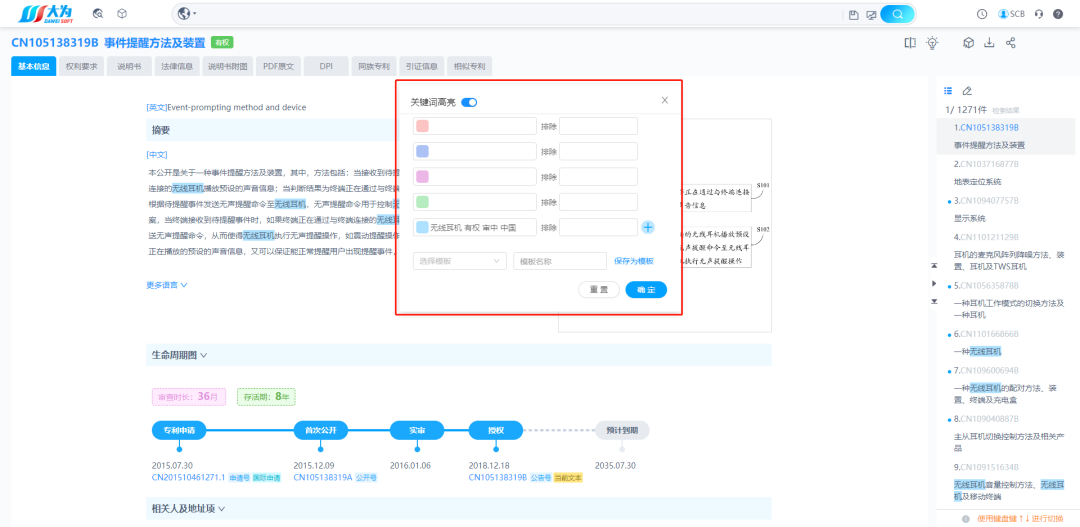Viewport: 1080px width, 527px height.
Task: Click the 授权 timeline node
Action: [x=496, y=431]
